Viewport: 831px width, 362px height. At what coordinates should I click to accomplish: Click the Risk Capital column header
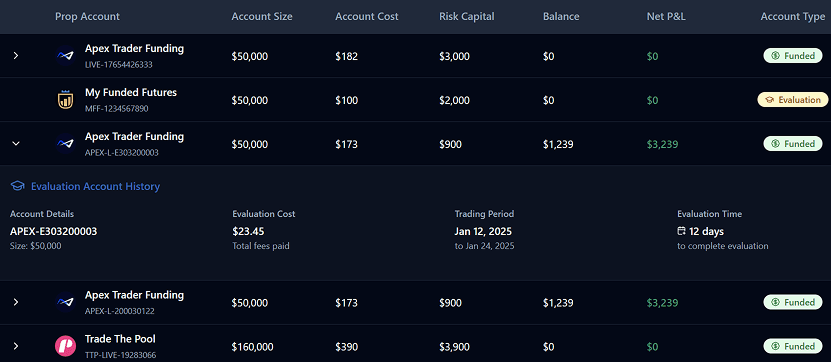(467, 16)
